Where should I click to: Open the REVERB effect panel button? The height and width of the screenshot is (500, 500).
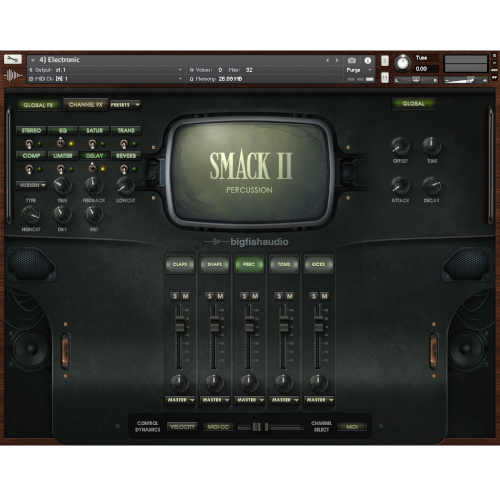pos(126,156)
